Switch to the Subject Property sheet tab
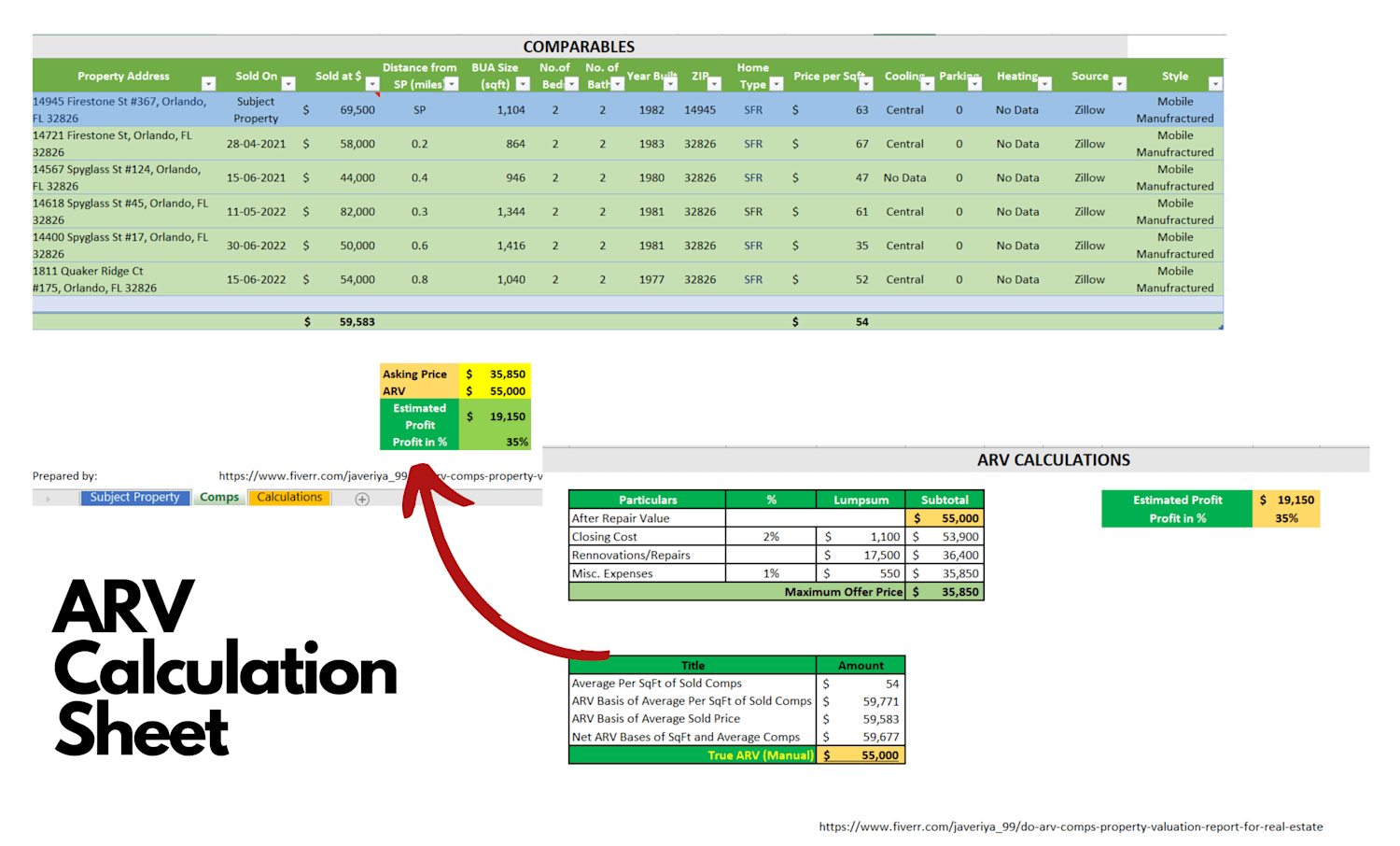Image resolution: width=1400 pixels, height=846 pixels. pyautogui.click(x=135, y=498)
